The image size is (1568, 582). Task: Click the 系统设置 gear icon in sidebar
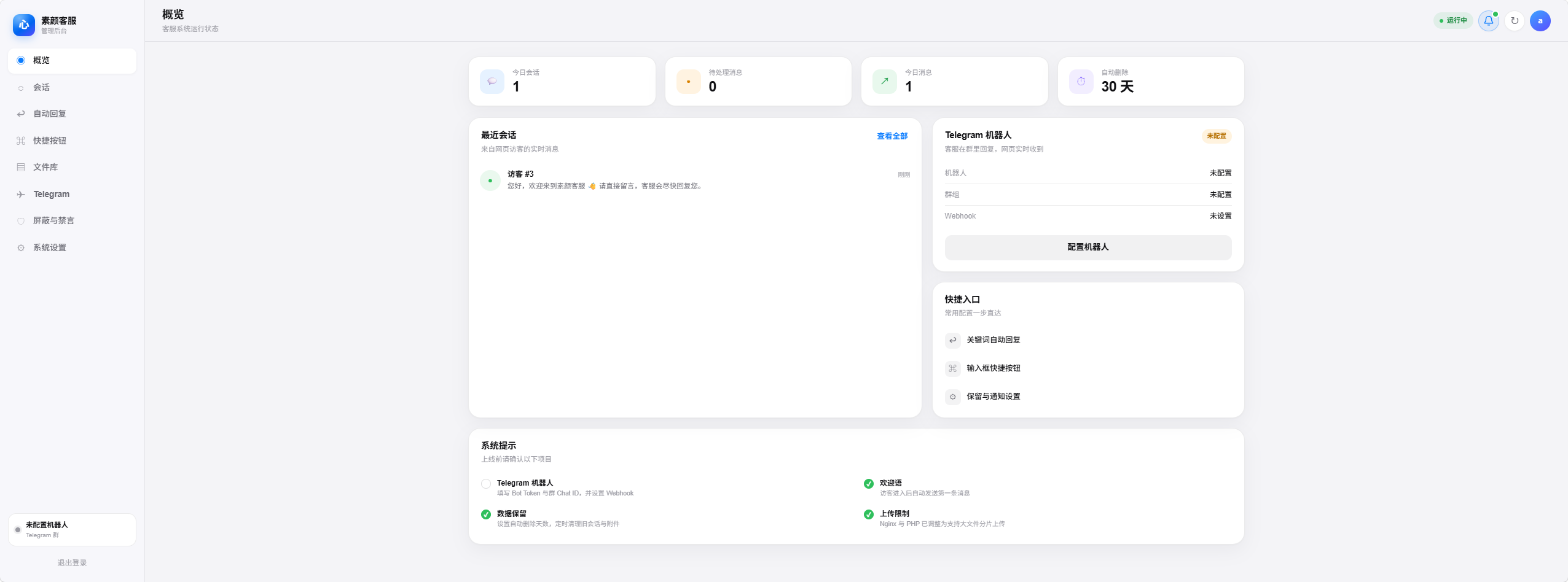click(21, 248)
